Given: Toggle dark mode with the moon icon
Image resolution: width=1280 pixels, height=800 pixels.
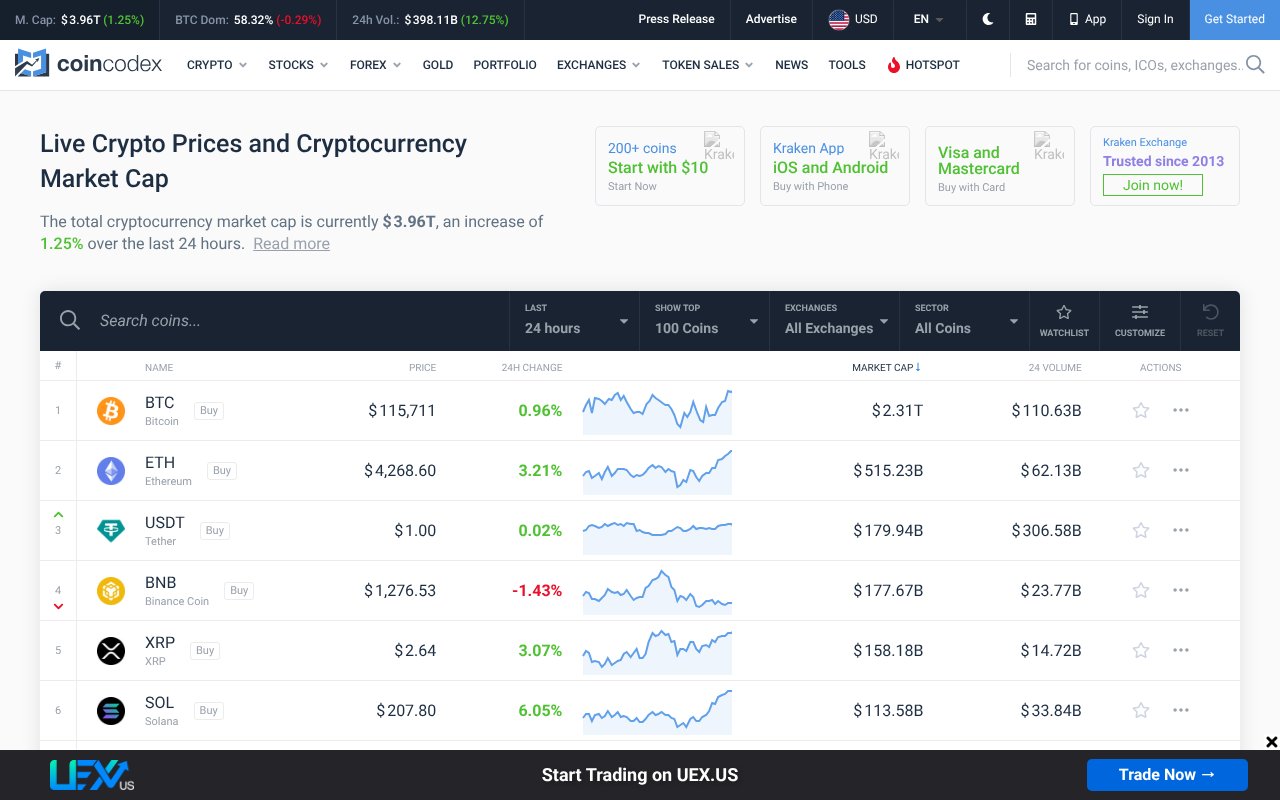Looking at the screenshot, I should 987,19.
